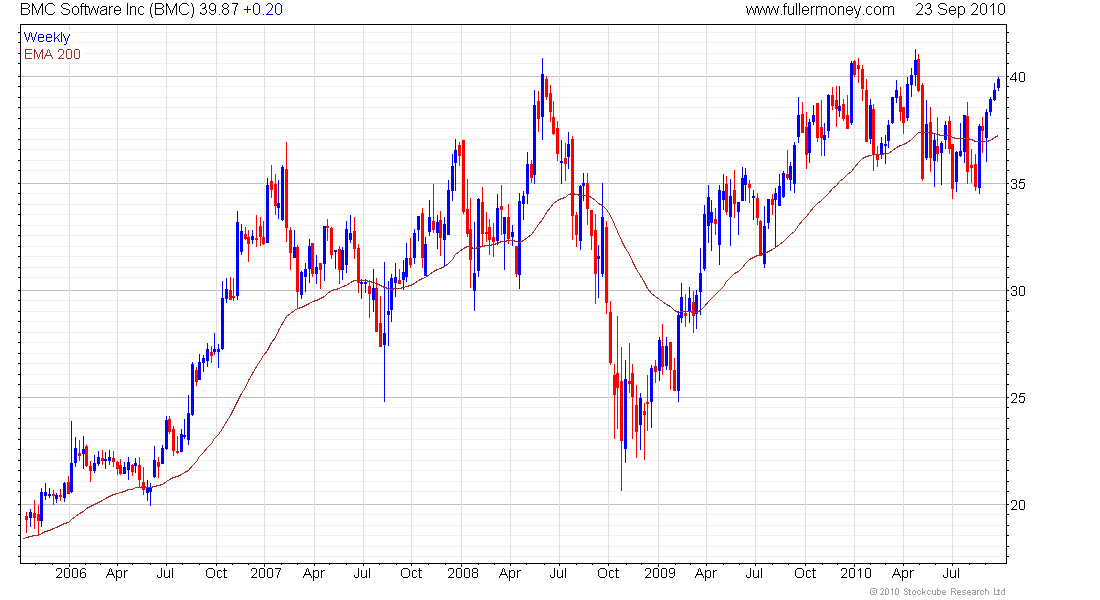The image size is (1100, 600).
Task: Click the 2008 year label on axis
Action: (463, 573)
